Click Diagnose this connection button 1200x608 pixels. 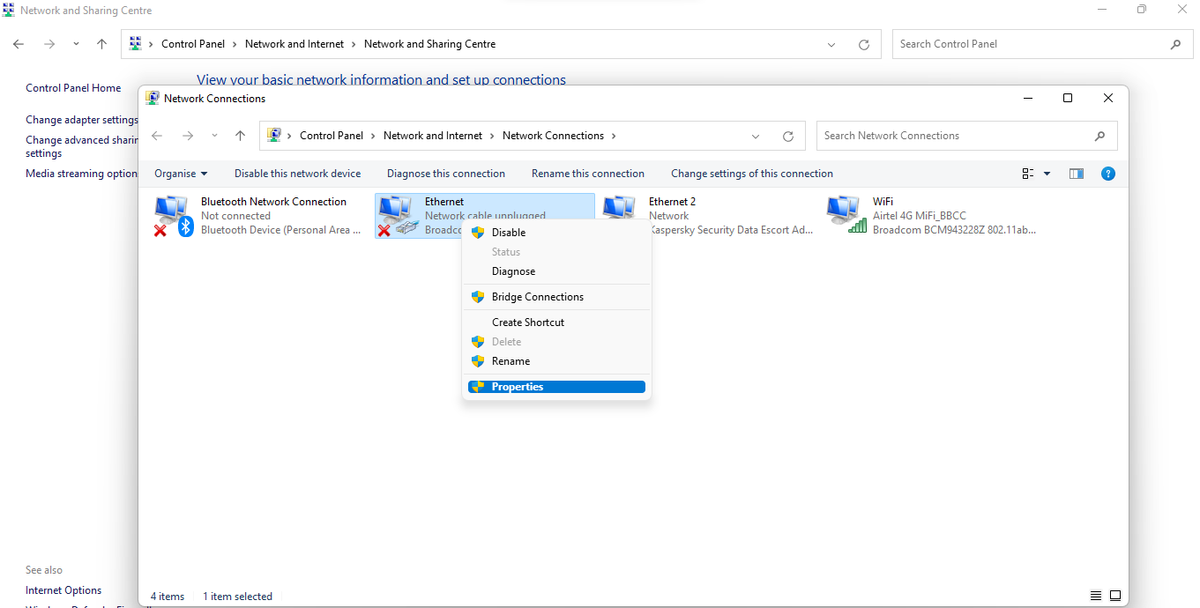coord(446,174)
